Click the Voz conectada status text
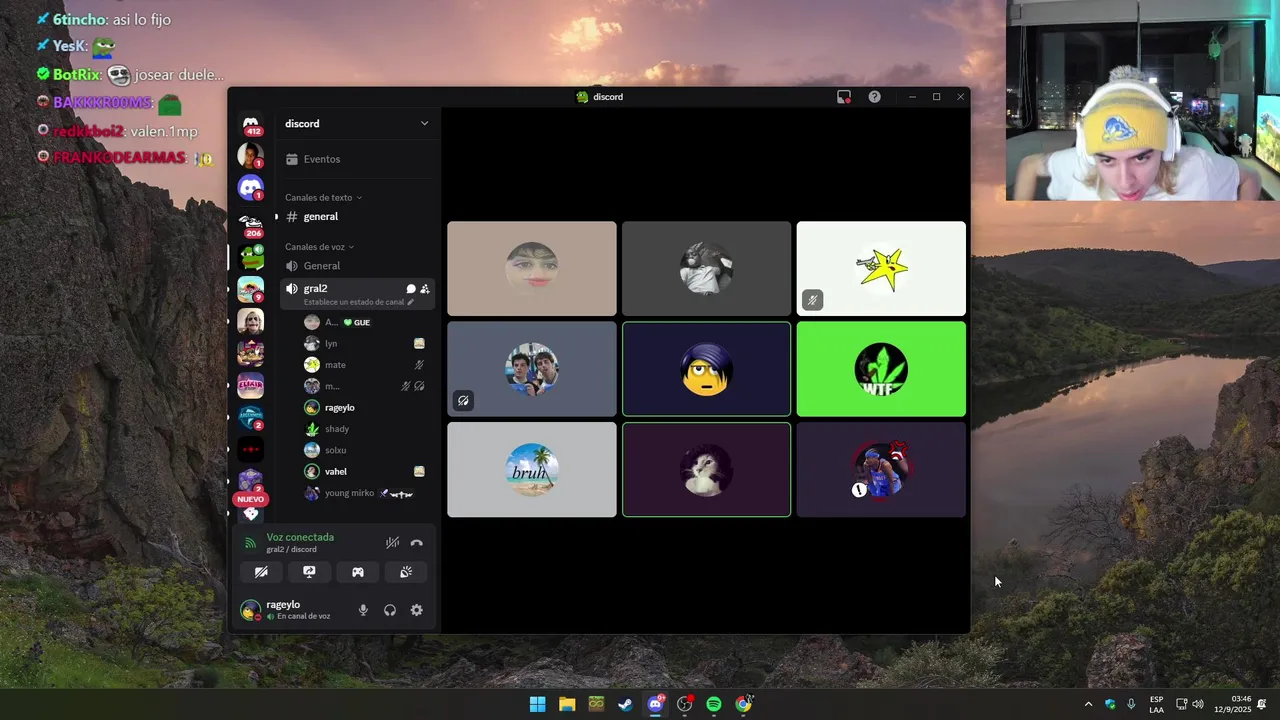 pyautogui.click(x=300, y=537)
